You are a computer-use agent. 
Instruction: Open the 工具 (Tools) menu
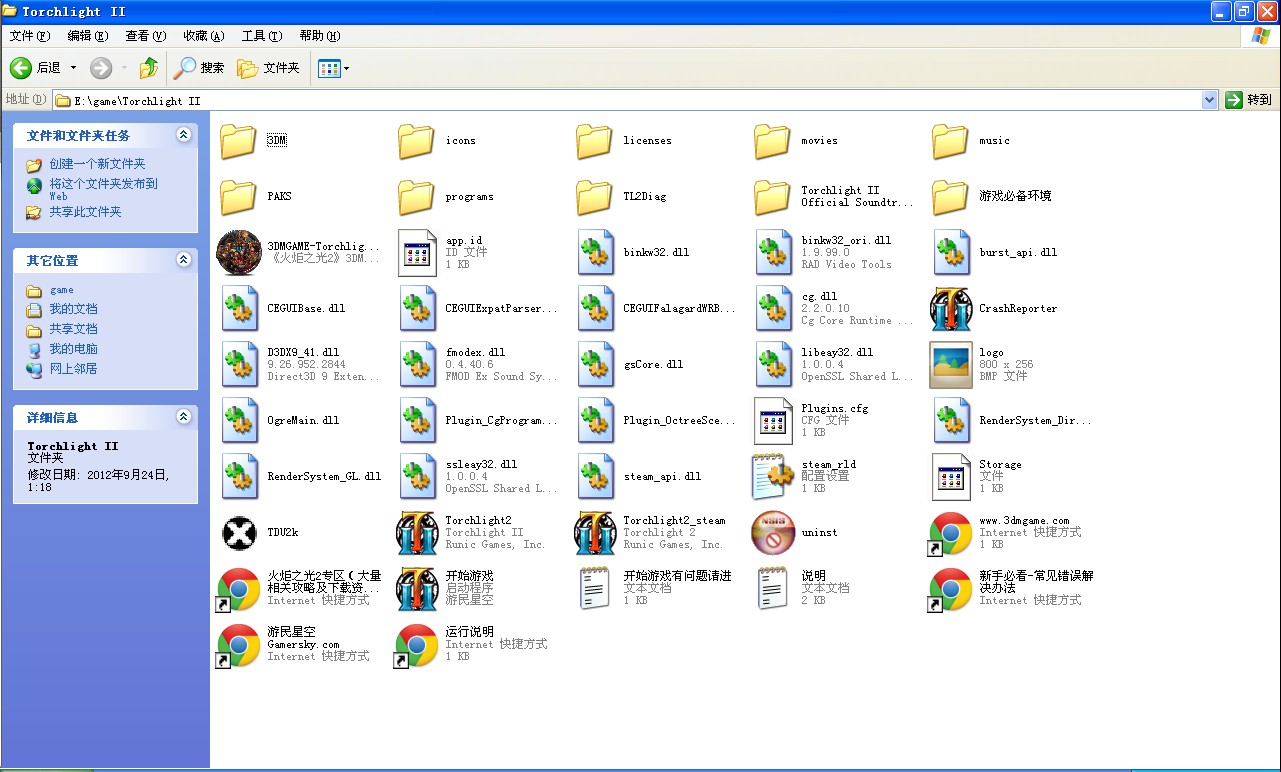coord(261,36)
